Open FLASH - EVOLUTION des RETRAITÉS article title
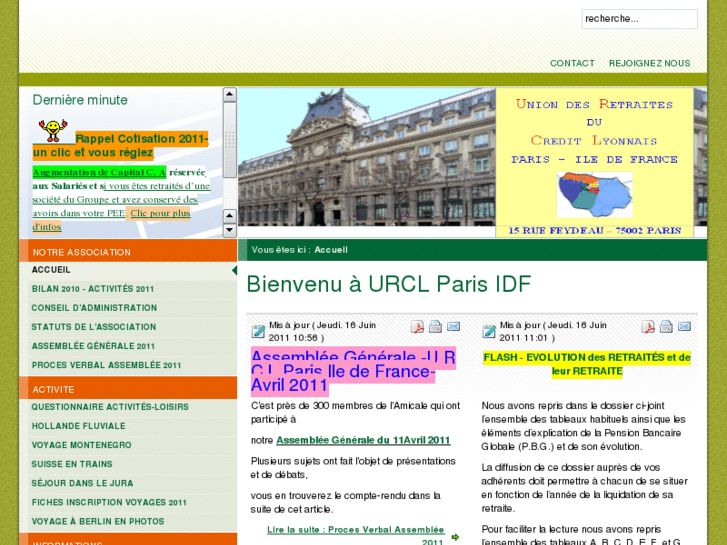The height and width of the screenshot is (545, 727). coord(587,364)
